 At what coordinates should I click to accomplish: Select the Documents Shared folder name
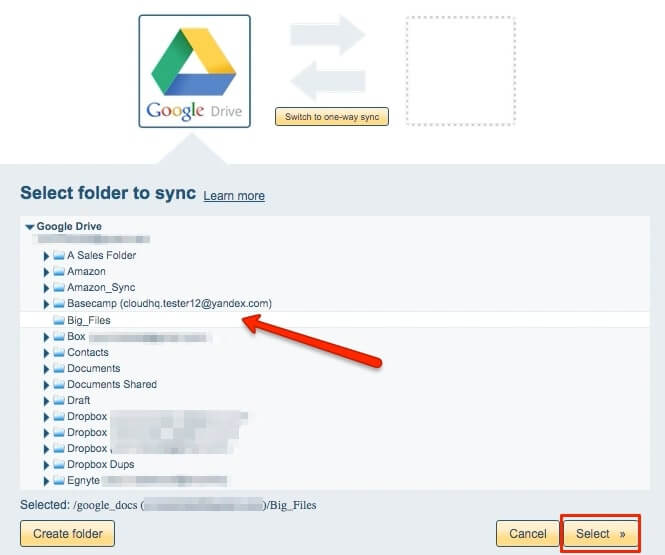(x=112, y=384)
